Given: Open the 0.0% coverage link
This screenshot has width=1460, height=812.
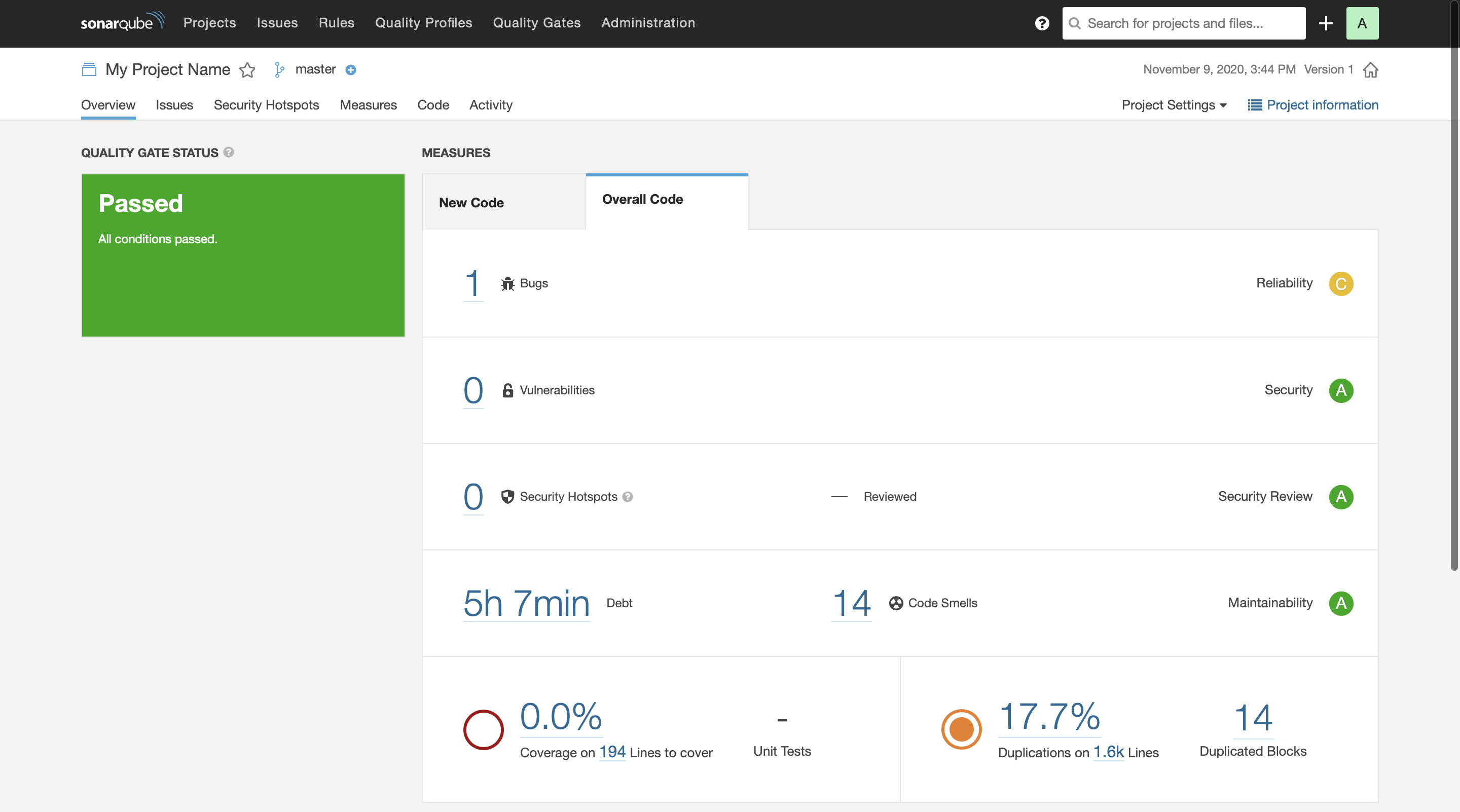Looking at the screenshot, I should point(561,717).
